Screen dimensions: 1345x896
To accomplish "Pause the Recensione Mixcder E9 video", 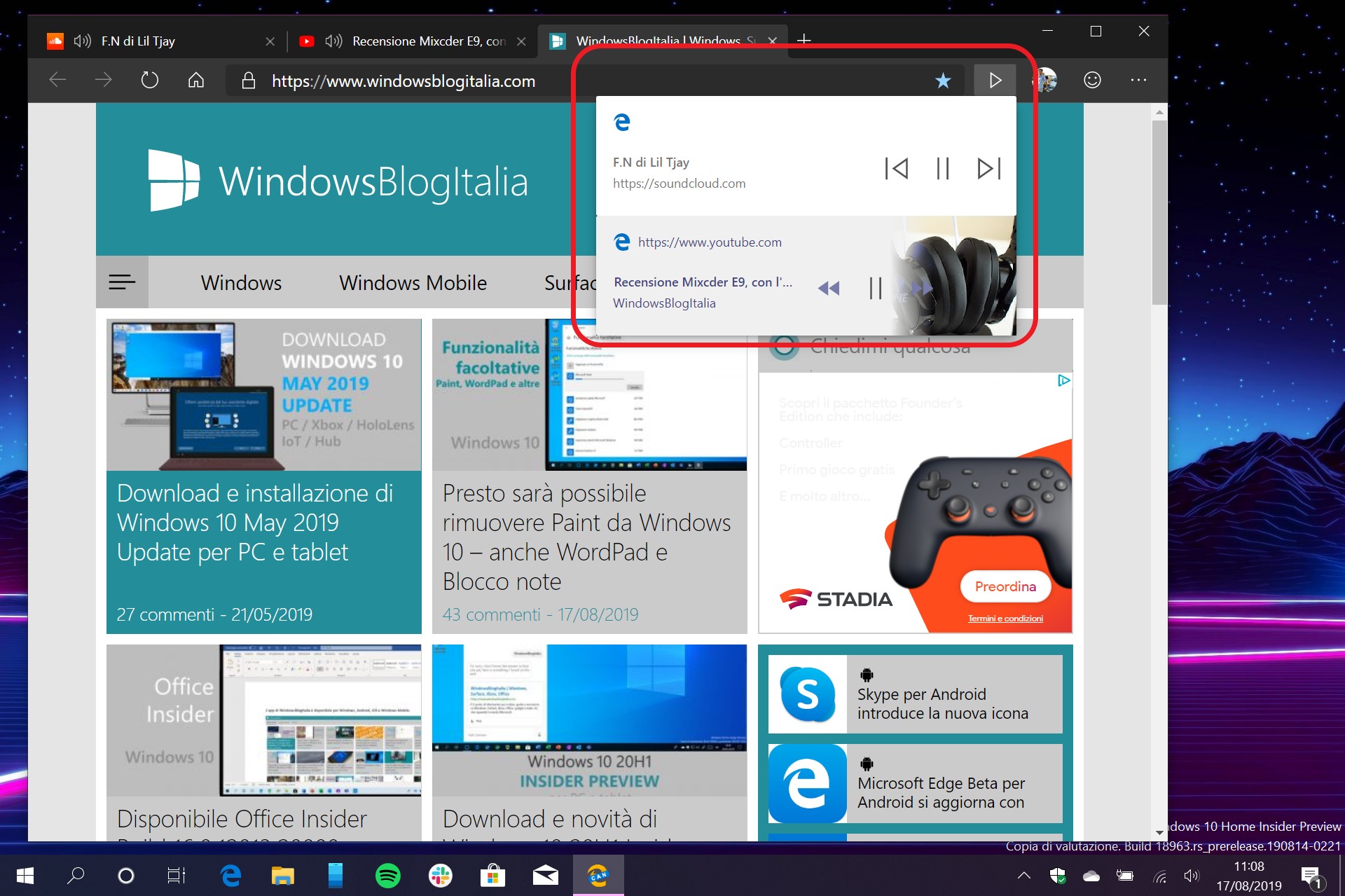I will [x=875, y=288].
